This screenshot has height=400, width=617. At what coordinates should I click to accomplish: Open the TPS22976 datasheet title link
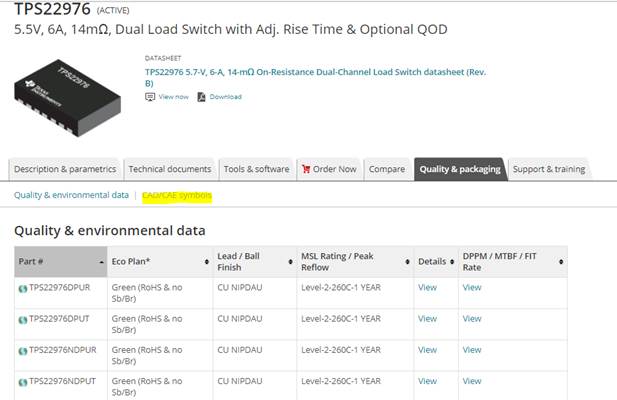tap(315, 77)
